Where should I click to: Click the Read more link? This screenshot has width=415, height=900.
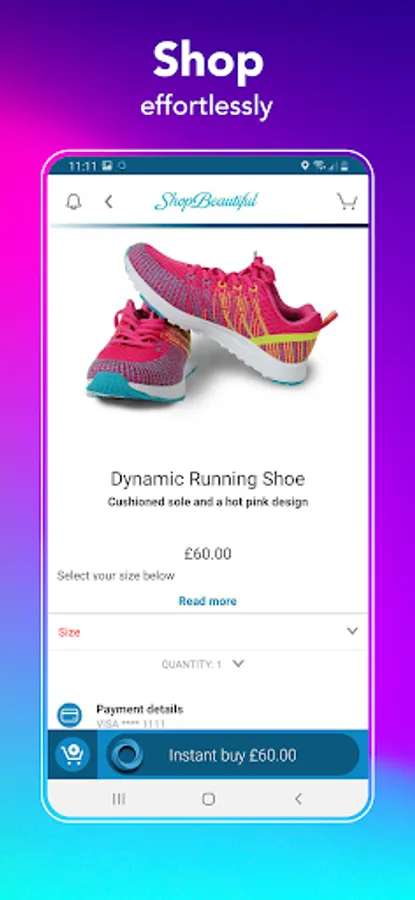point(208,601)
